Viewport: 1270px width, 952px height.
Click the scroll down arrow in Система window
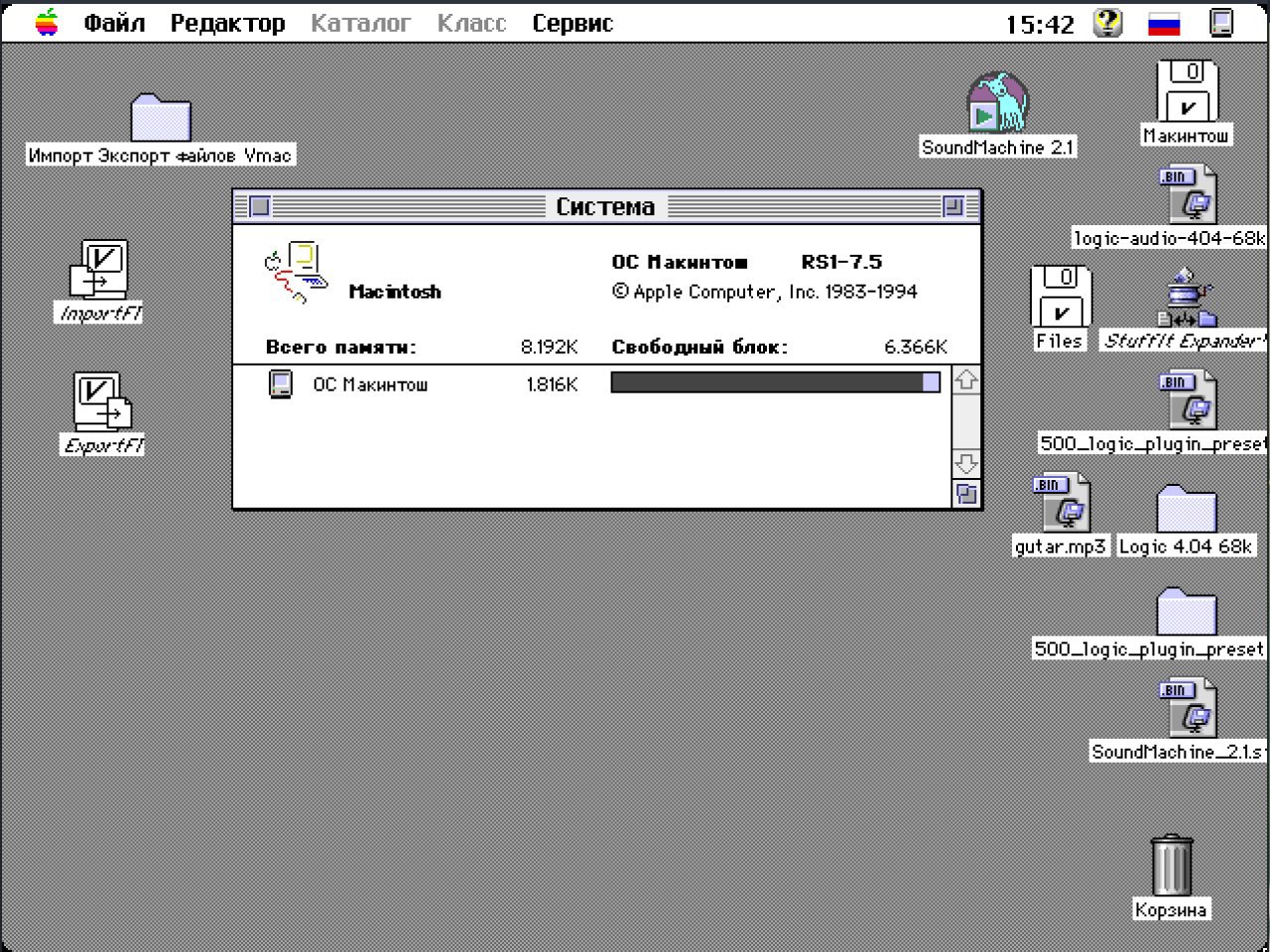[x=966, y=463]
